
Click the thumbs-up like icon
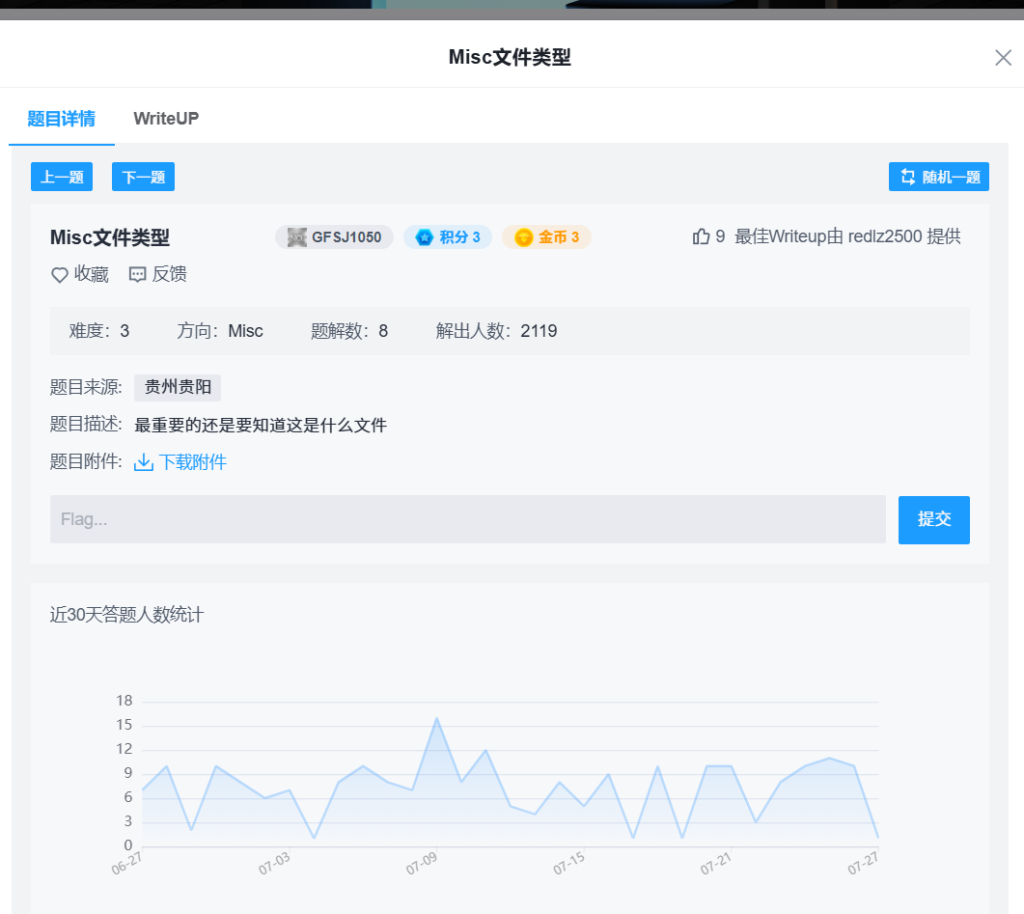(701, 237)
